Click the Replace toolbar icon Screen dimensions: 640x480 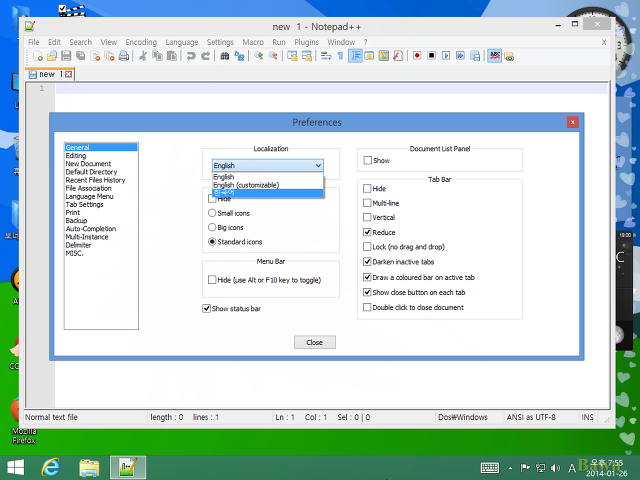[x=239, y=56]
